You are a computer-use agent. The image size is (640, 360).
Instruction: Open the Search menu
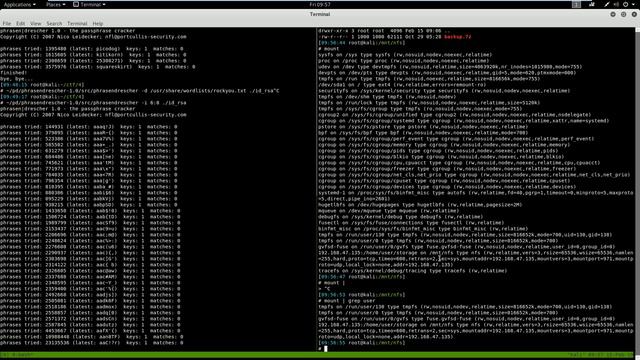[54, 24]
